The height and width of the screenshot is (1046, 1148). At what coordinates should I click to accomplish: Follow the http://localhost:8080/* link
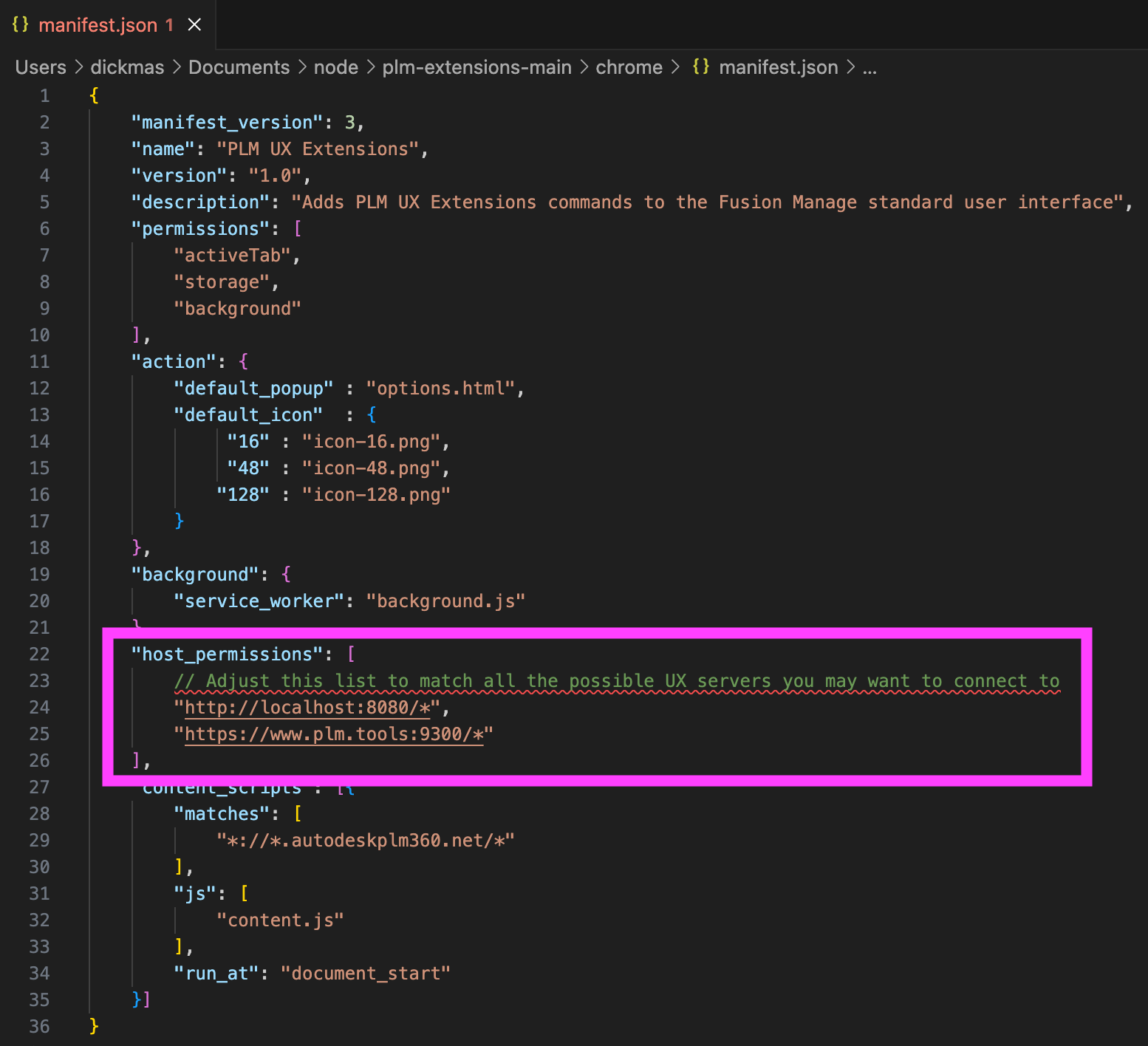pos(307,708)
